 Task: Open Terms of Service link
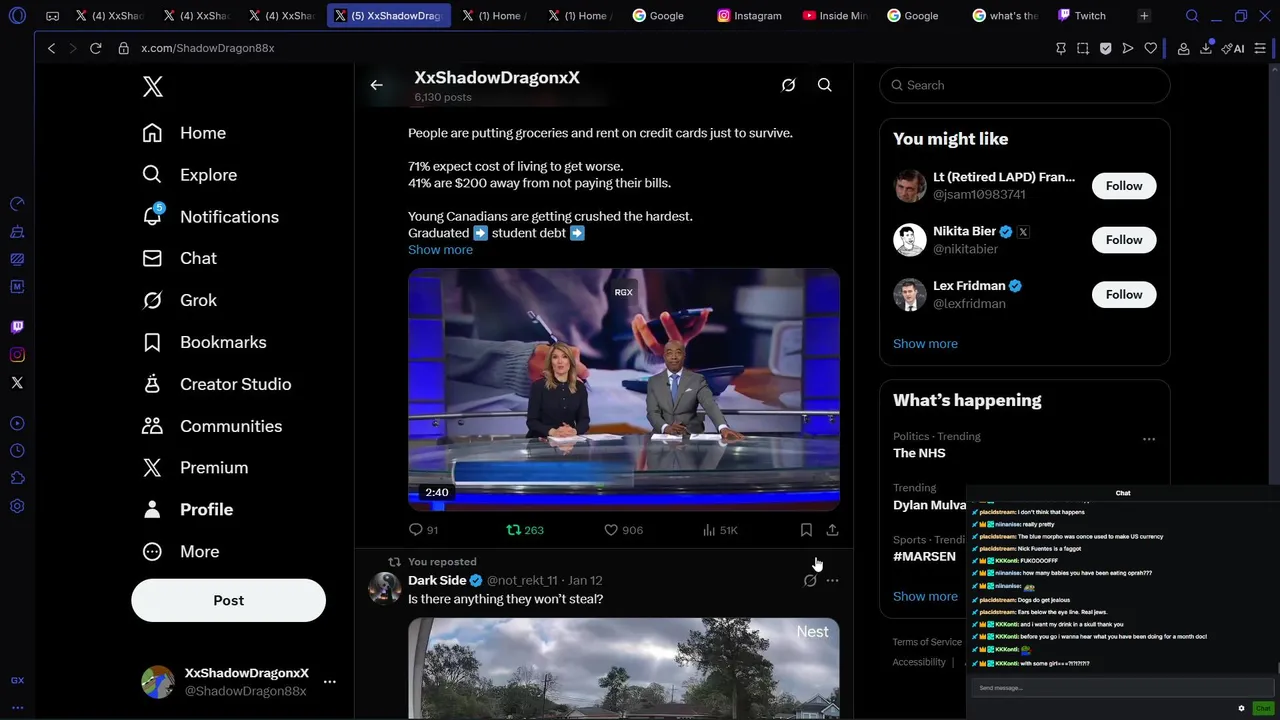click(927, 642)
